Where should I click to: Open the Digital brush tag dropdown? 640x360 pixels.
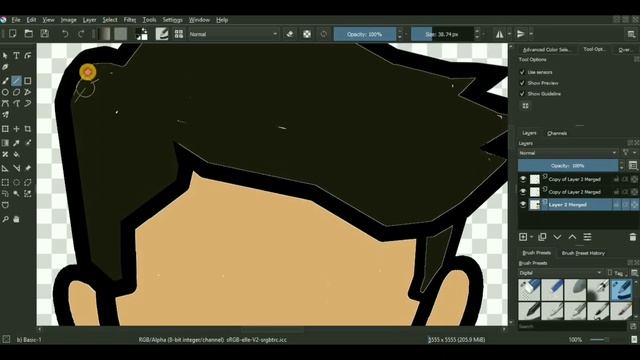coord(561,273)
